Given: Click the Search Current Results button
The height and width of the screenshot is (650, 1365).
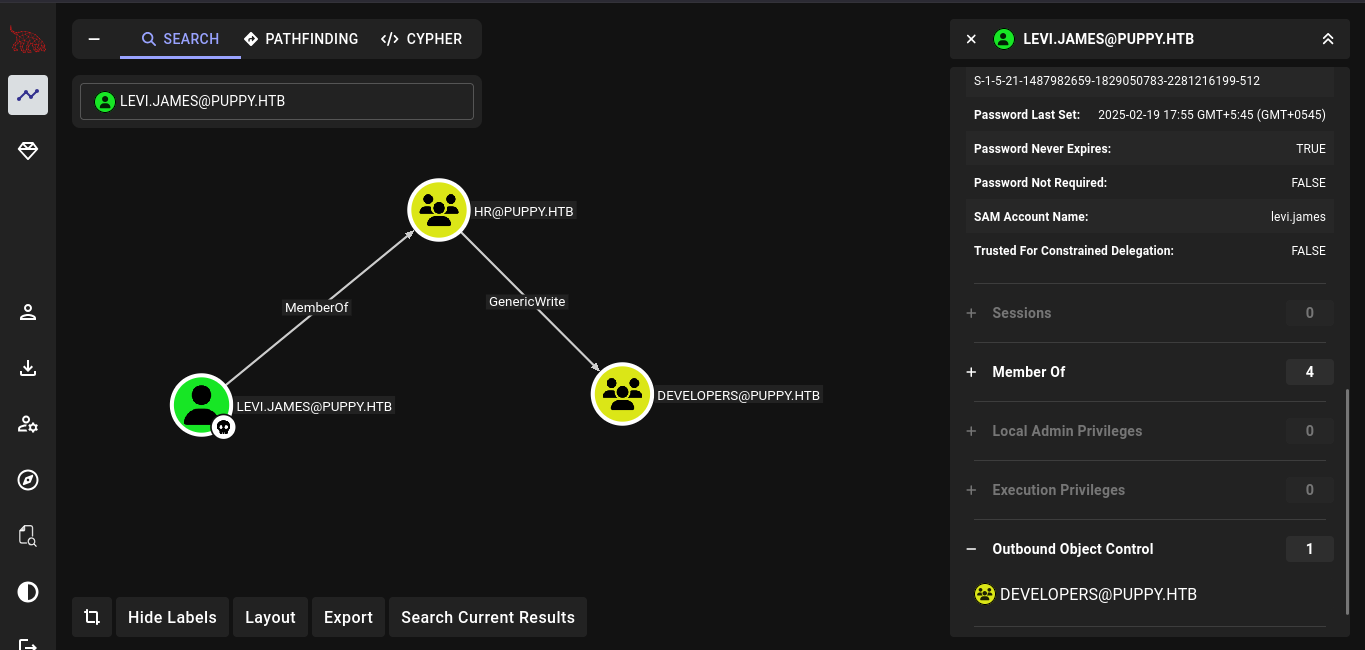Looking at the screenshot, I should point(487,617).
